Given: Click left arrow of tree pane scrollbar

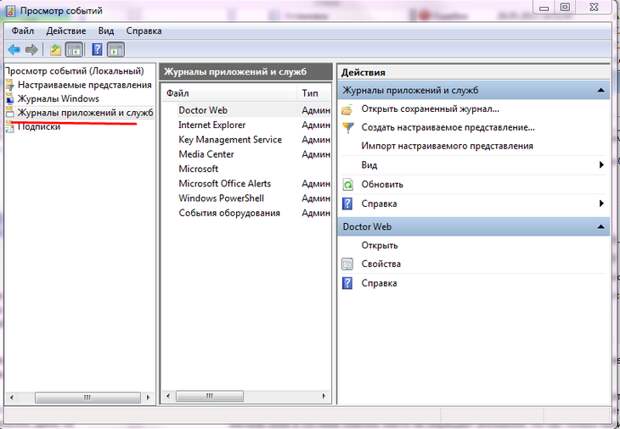Looking at the screenshot, I should (11, 397).
